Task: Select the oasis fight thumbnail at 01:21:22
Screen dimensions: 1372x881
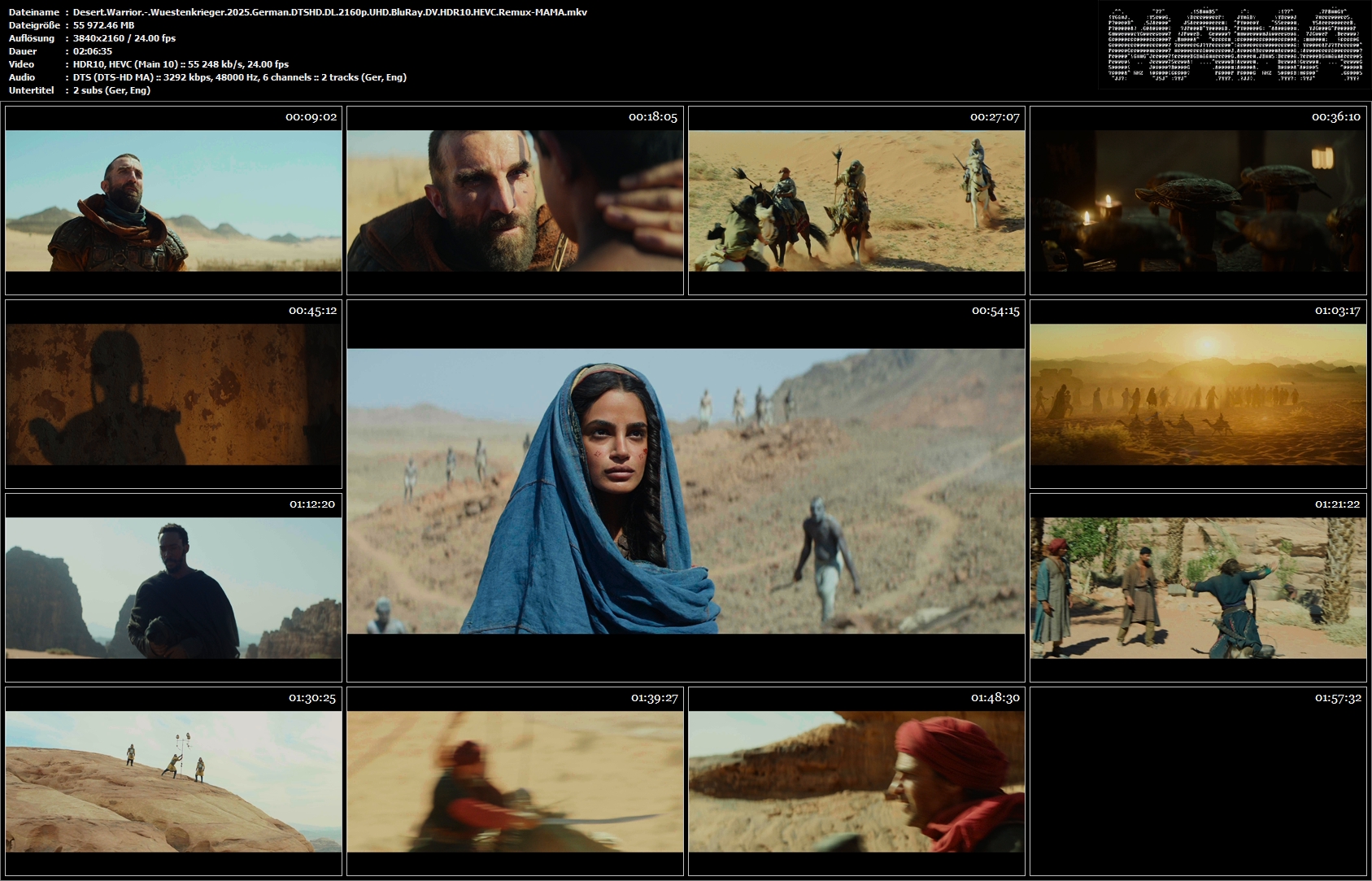Action: point(1198,587)
